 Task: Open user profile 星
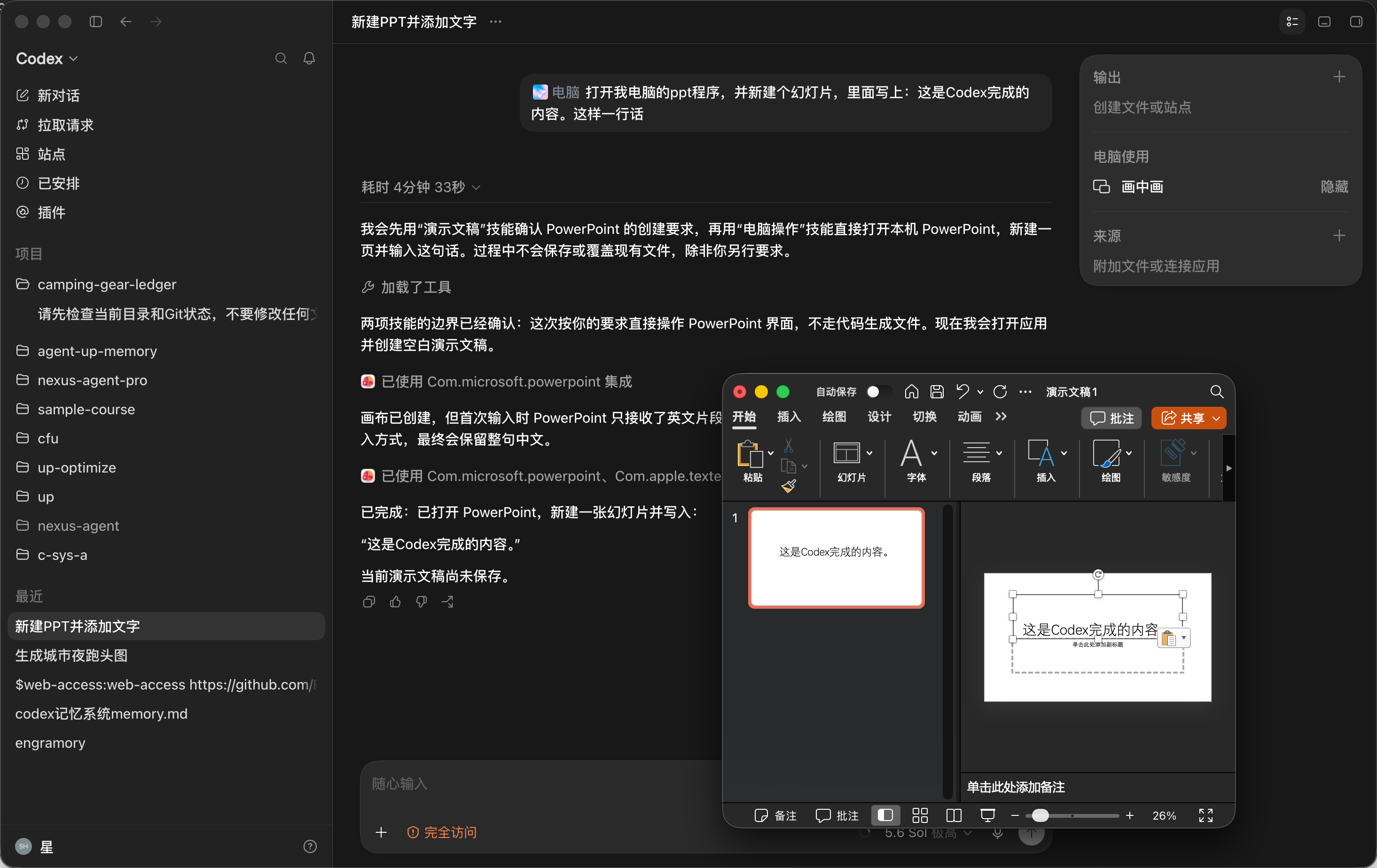(34, 846)
